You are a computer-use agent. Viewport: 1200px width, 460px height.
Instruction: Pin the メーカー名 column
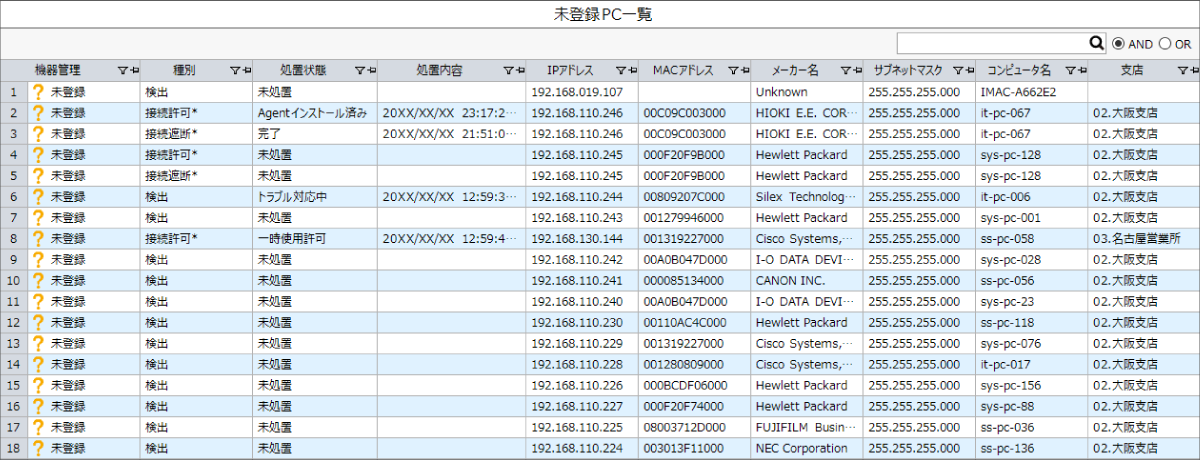(856, 71)
